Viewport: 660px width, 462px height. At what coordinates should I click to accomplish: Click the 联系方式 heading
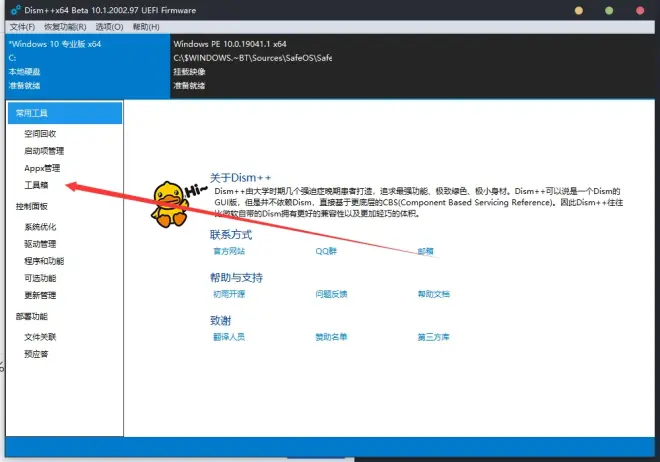coord(231,234)
